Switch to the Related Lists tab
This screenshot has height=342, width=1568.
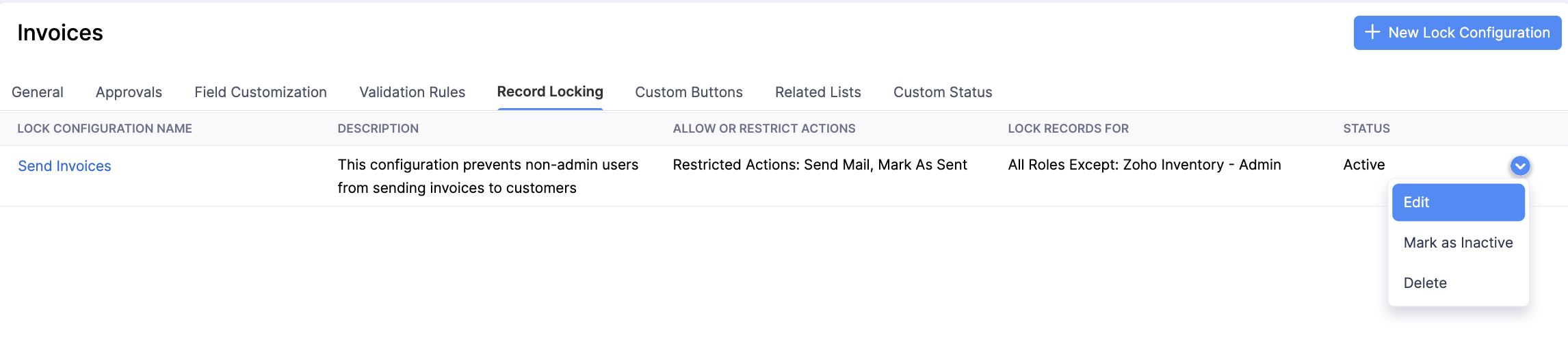[818, 92]
